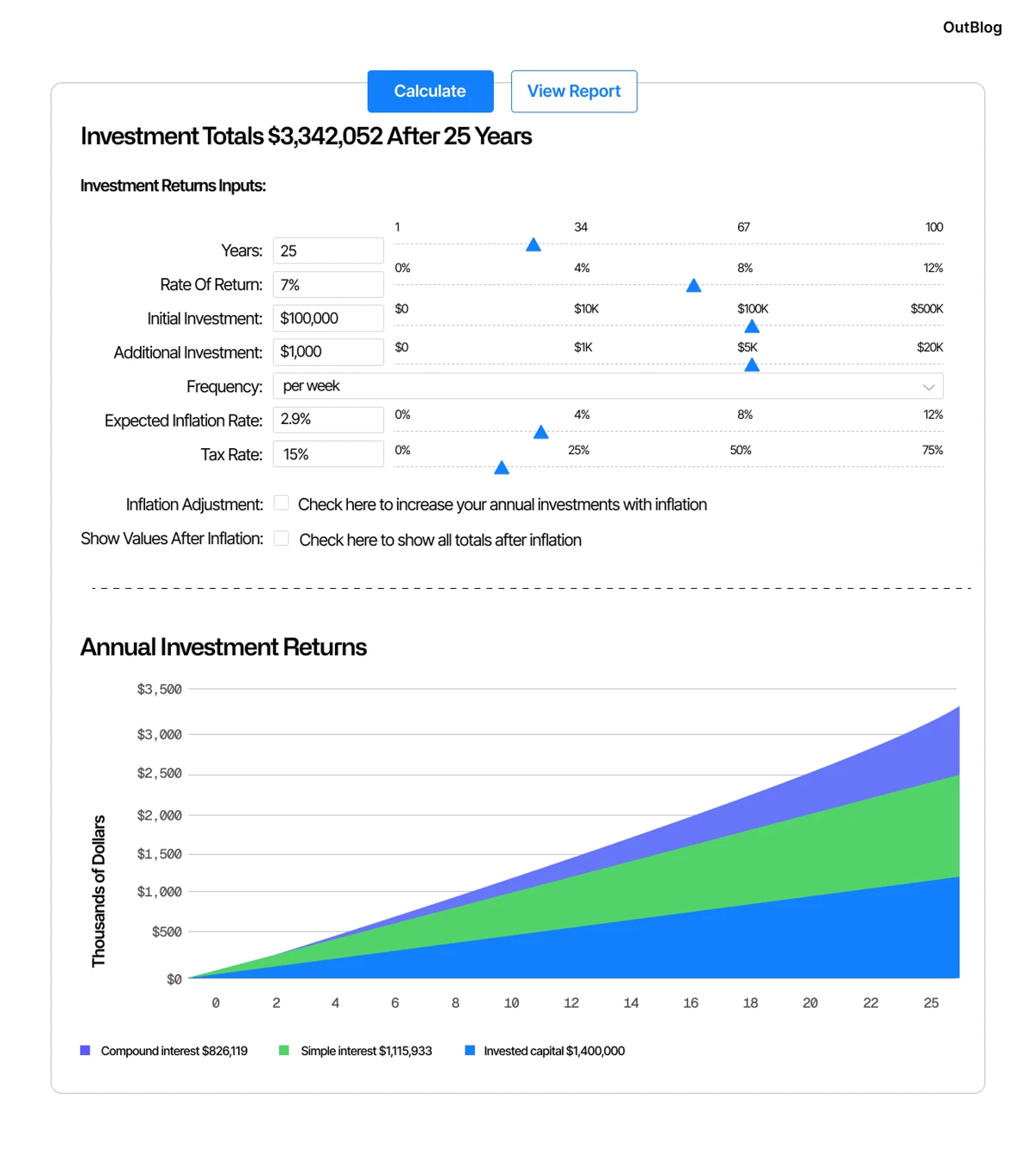Click the Years slider handle
This screenshot has height=1164, width=1036.
click(534, 245)
